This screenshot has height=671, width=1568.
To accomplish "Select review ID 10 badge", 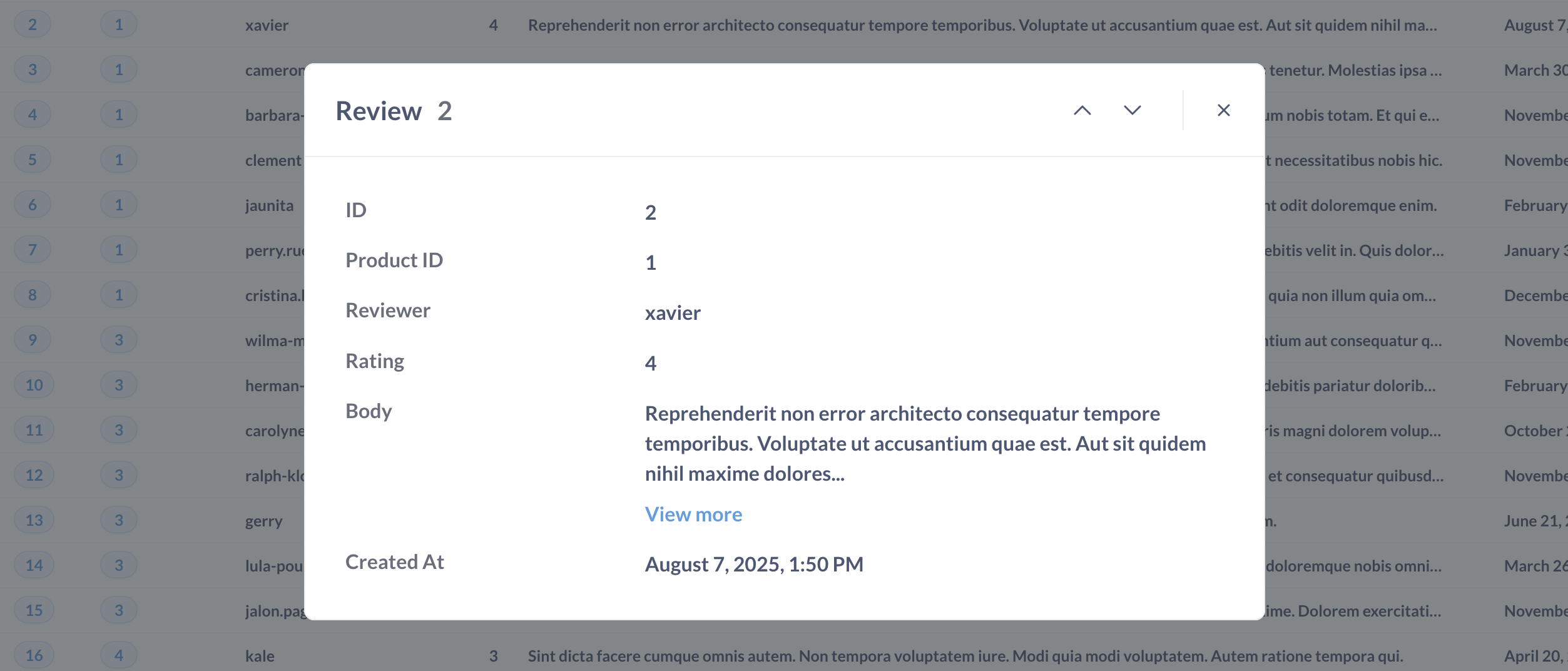I will 34,385.
